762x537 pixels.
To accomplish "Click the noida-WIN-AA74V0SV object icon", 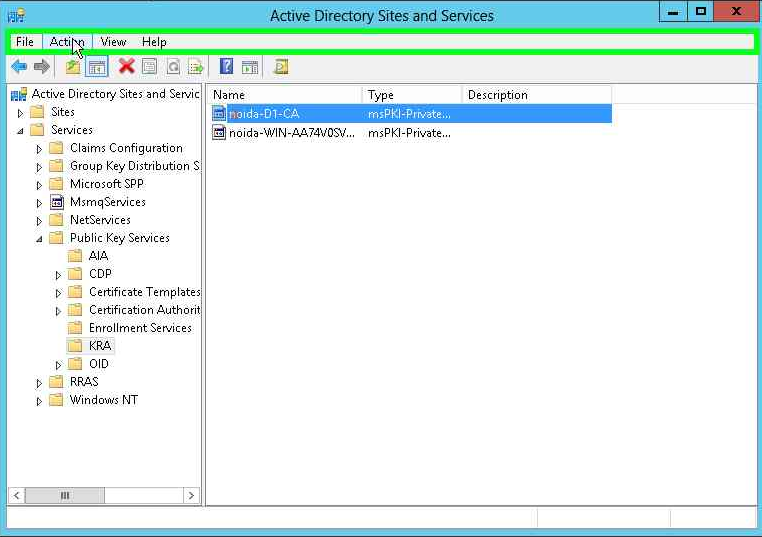I will pyautogui.click(x=219, y=133).
